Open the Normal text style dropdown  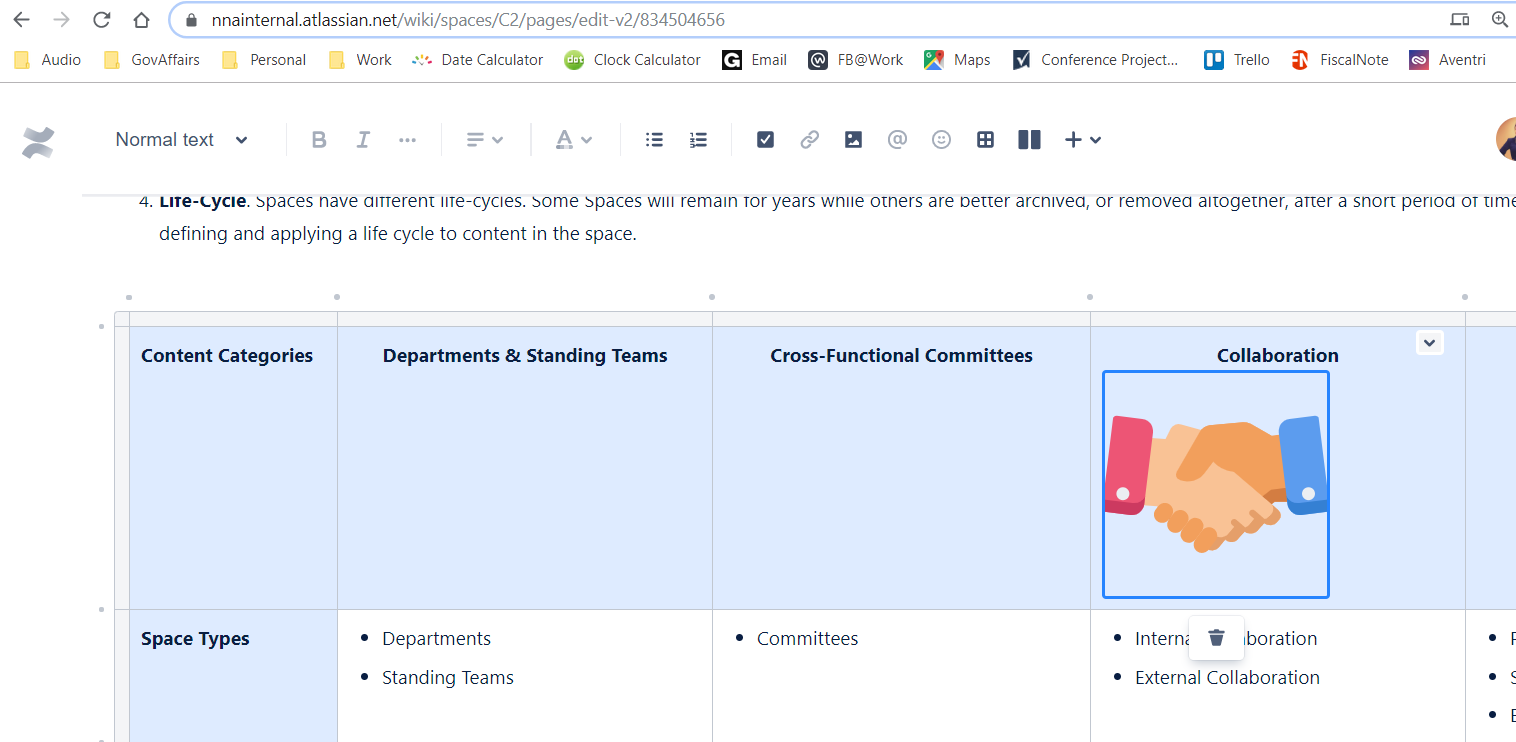point(181,140)
